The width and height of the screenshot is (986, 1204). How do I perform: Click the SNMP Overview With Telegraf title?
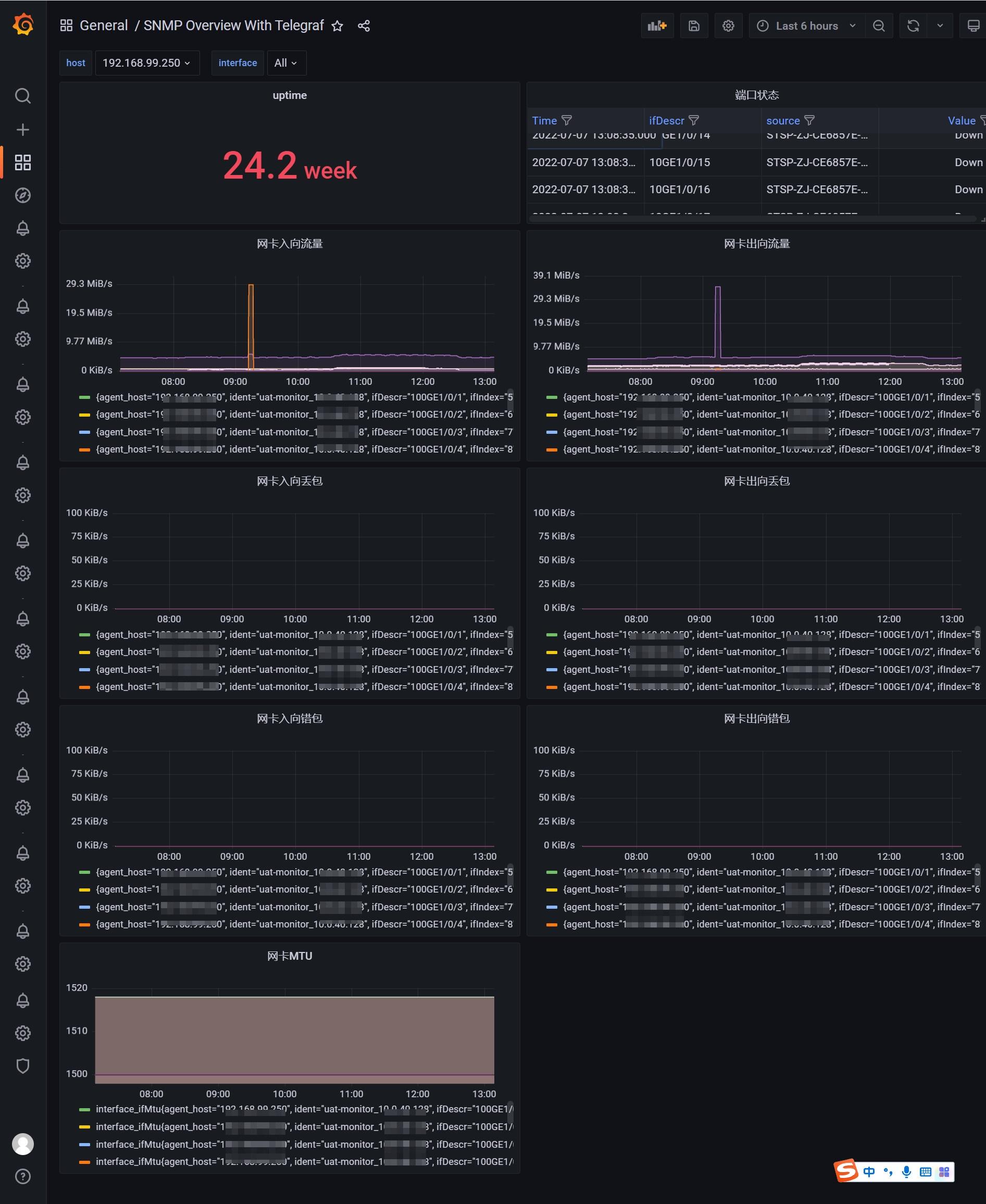pyautogui.click(x=233, y=26)
